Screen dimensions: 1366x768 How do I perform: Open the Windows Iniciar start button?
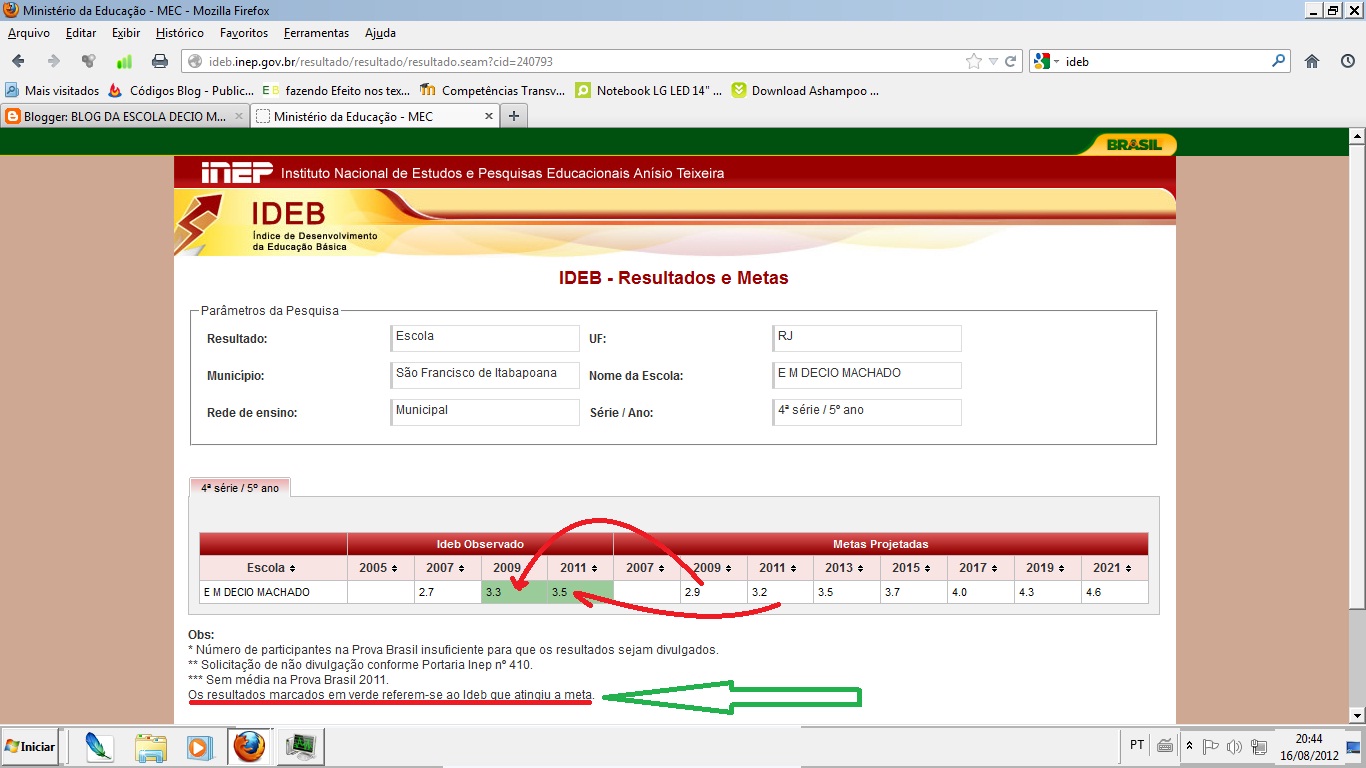[30, 746]
